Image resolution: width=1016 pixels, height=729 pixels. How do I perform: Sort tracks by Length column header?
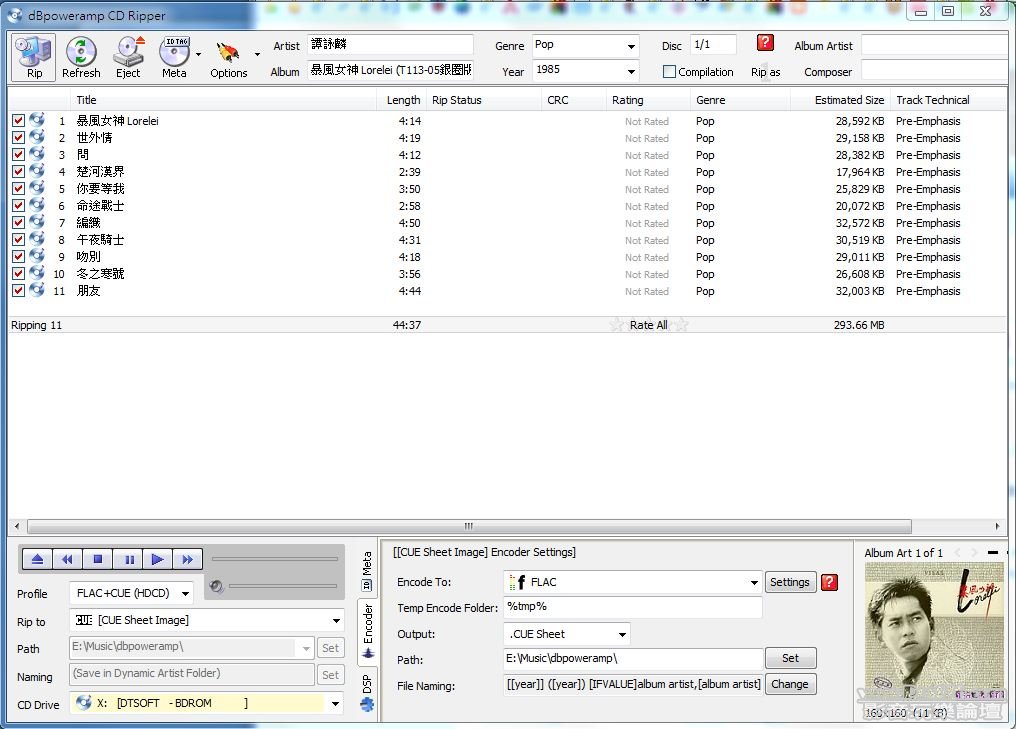coord(403,100)
